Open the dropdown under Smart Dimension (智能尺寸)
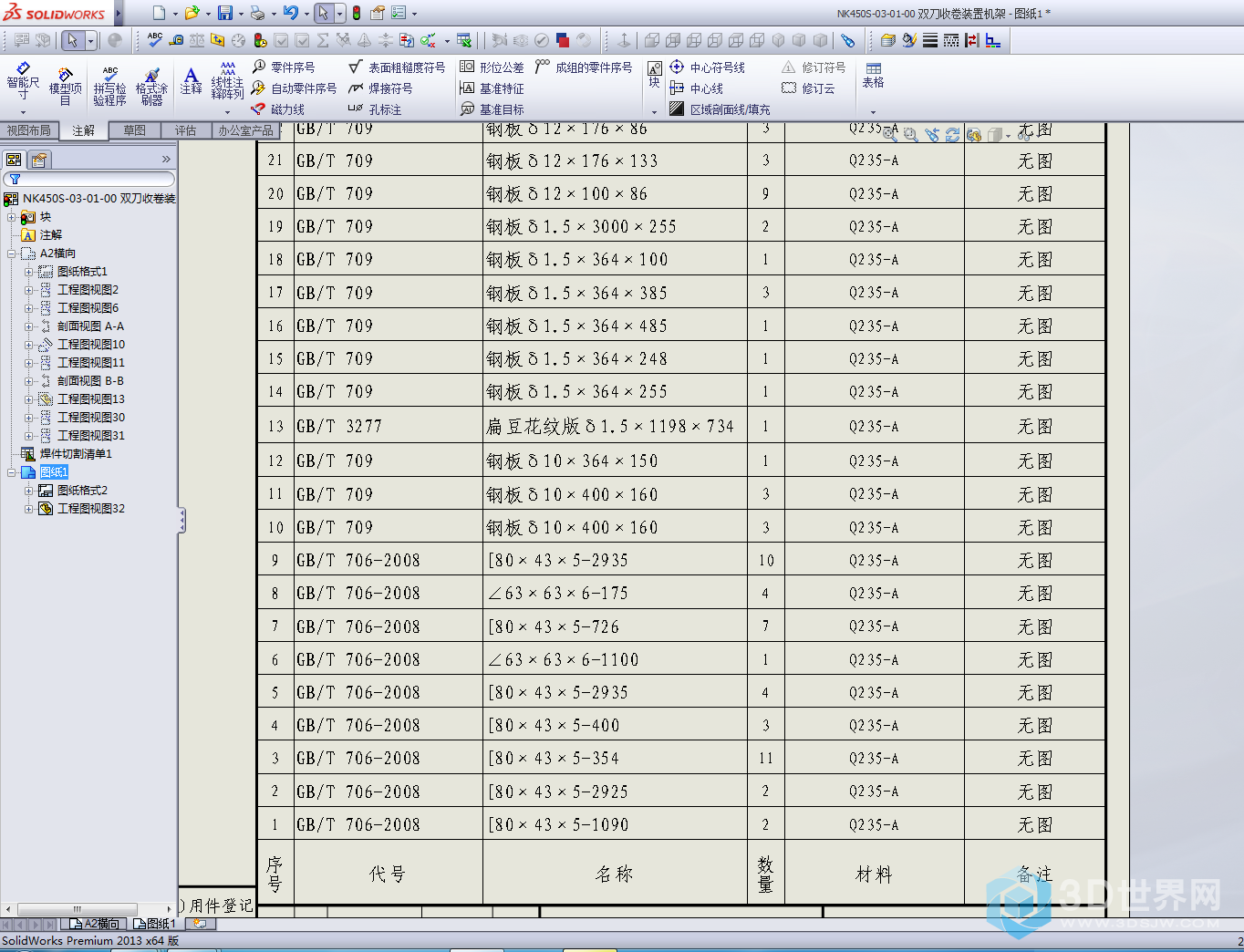Image resolution: width=1244 pixels, height=952 pixels. 23,112
